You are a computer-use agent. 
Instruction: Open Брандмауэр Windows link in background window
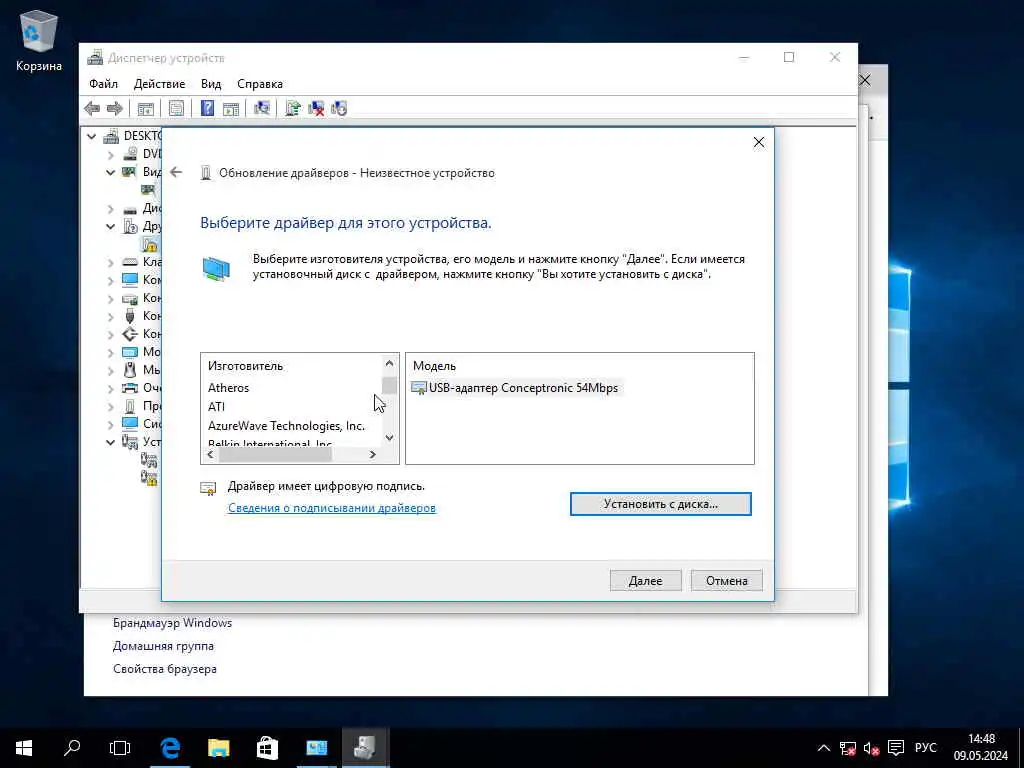pyautogui.click(x=172, y=623)
